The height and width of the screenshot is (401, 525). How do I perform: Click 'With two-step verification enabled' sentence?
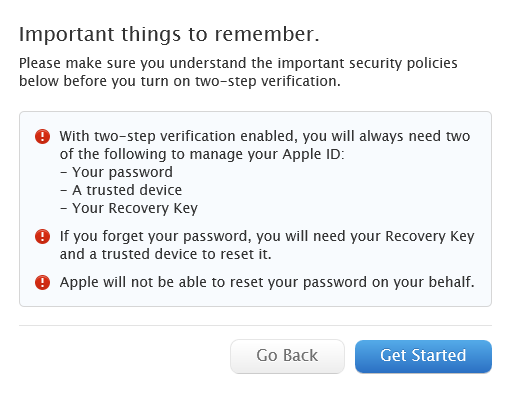tap(265, 145)
